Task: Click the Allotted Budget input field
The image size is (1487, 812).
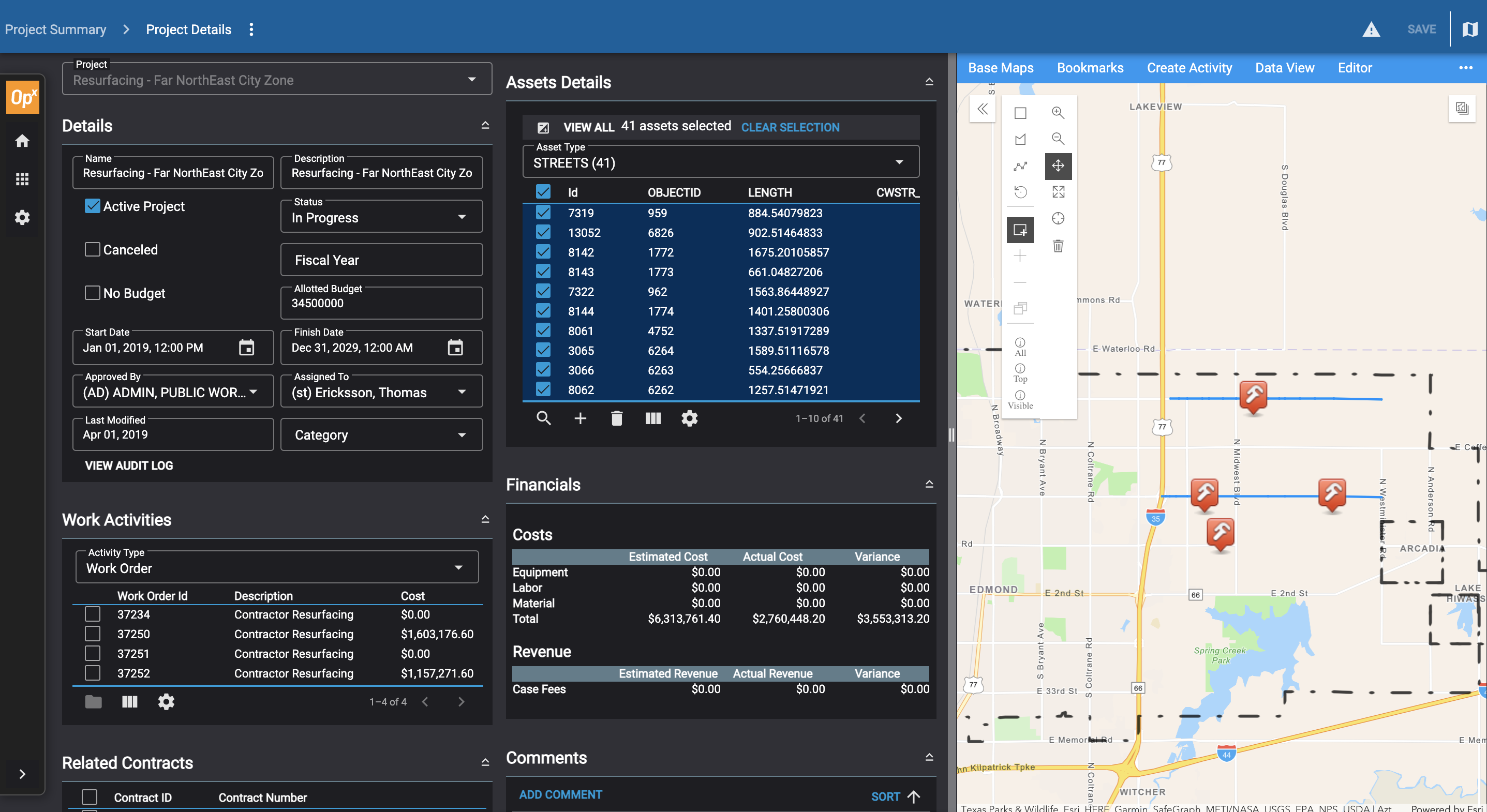Action: [381, 304]
